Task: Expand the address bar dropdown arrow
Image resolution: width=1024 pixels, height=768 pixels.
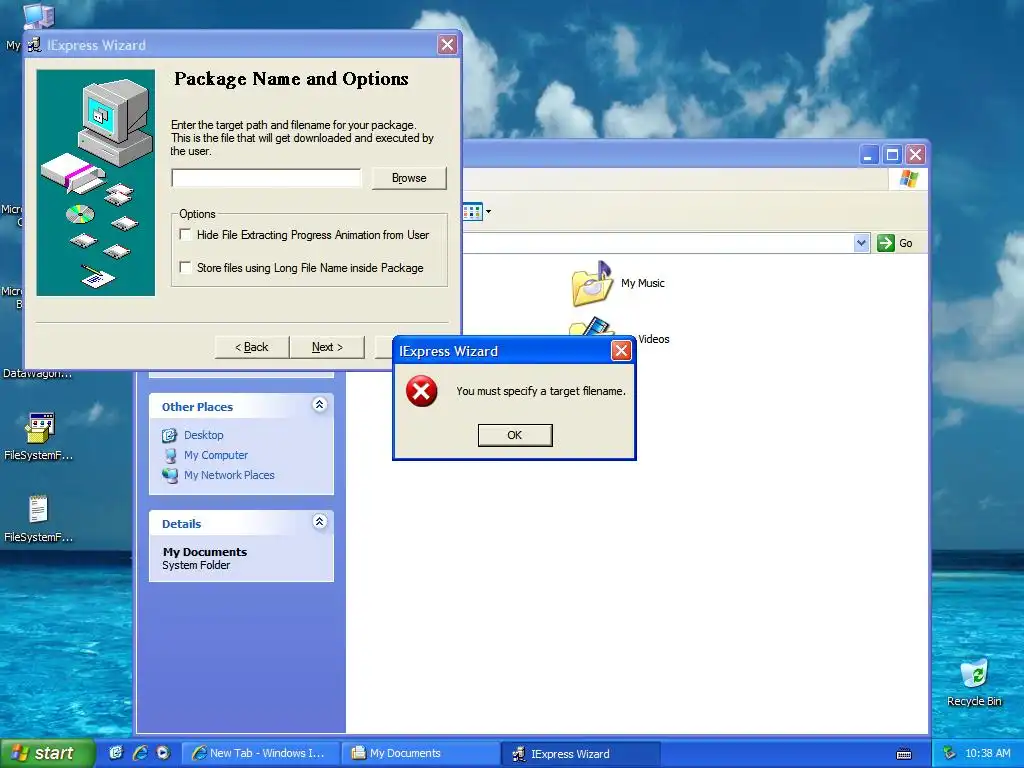Action: (x=861, y=243)
